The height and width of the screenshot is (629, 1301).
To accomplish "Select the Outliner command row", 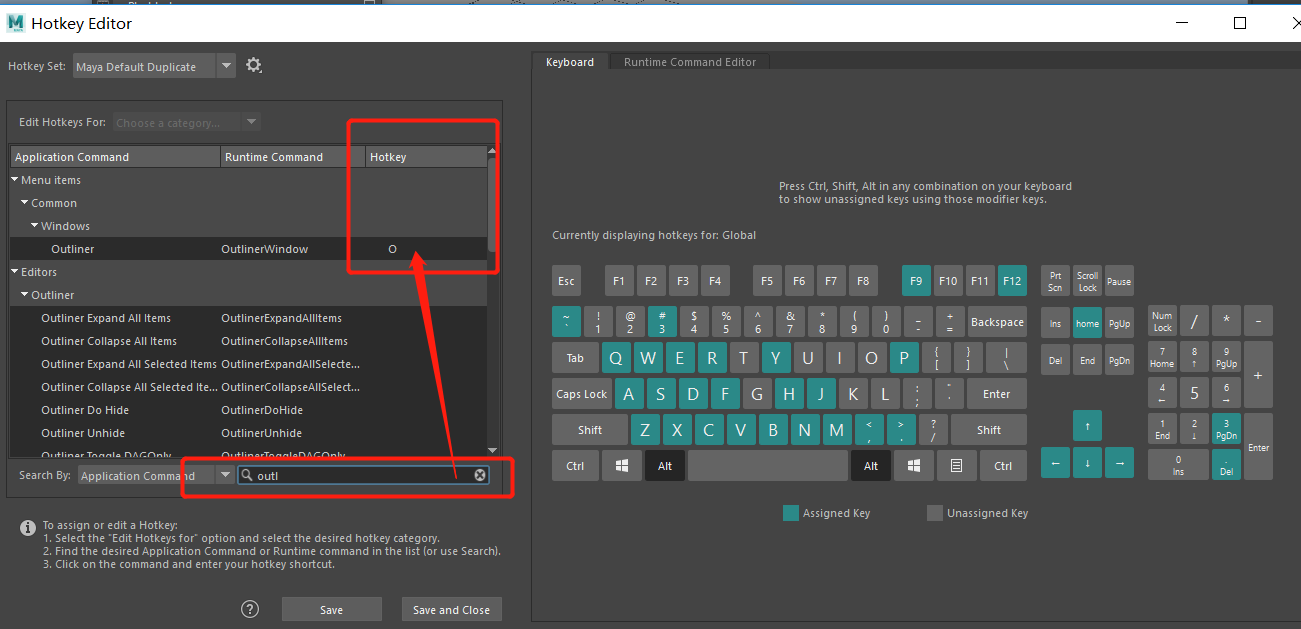I will (248, 249).
